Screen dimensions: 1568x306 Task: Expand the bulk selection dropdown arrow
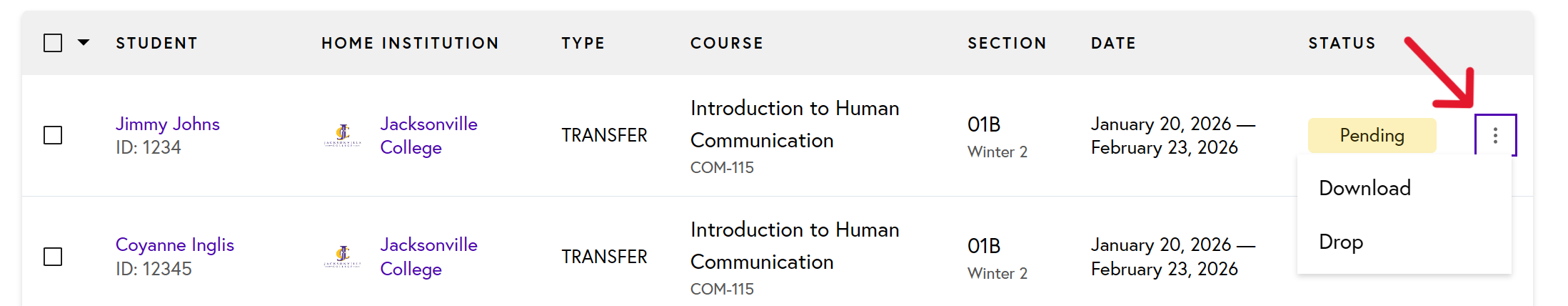coord(84,42)
